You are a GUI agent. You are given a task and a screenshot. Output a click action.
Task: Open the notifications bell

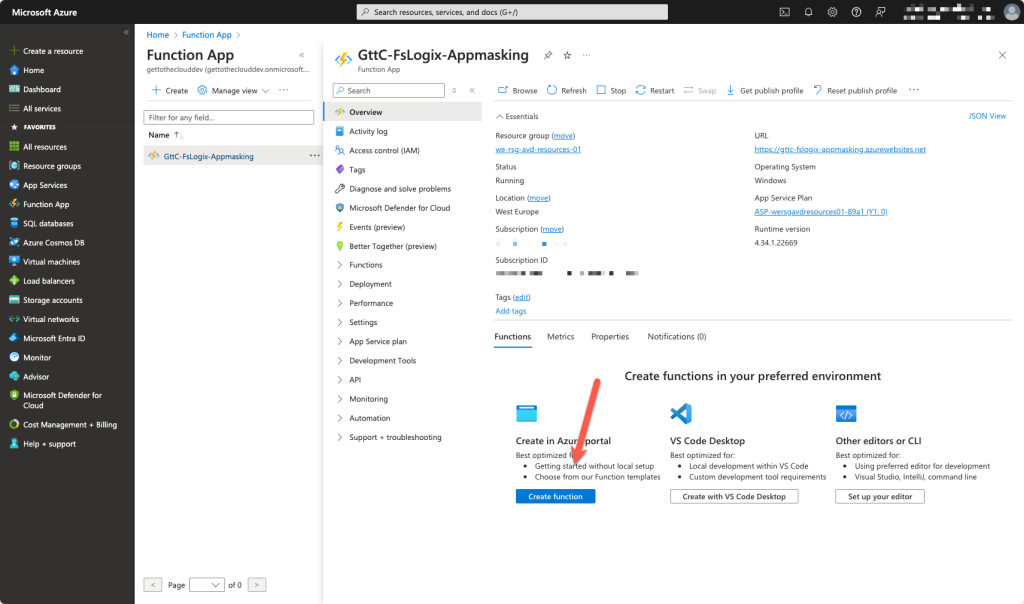click(x=808, y=12)
